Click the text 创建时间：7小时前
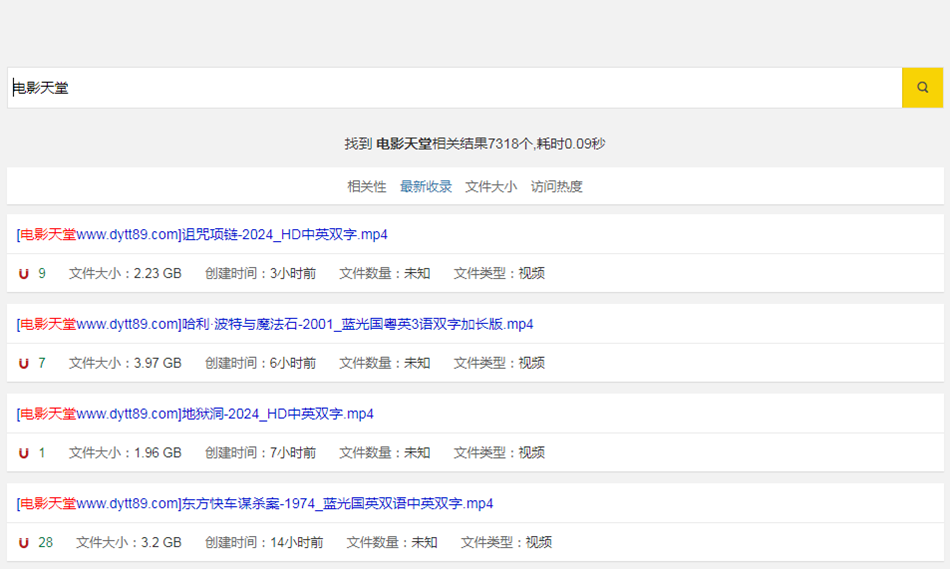 point(261,453)
